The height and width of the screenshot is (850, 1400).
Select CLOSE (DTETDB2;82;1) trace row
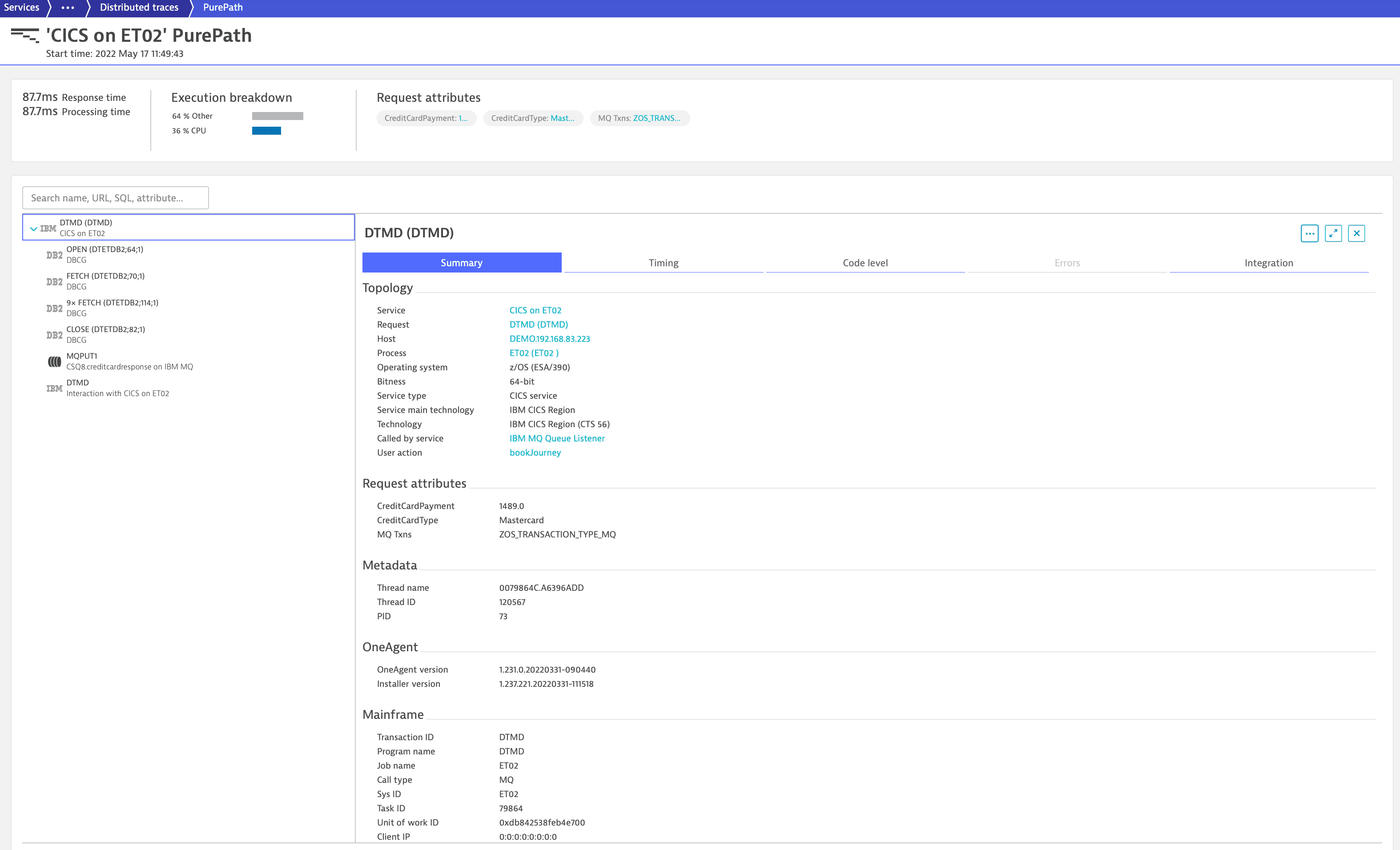click(188, 334)
